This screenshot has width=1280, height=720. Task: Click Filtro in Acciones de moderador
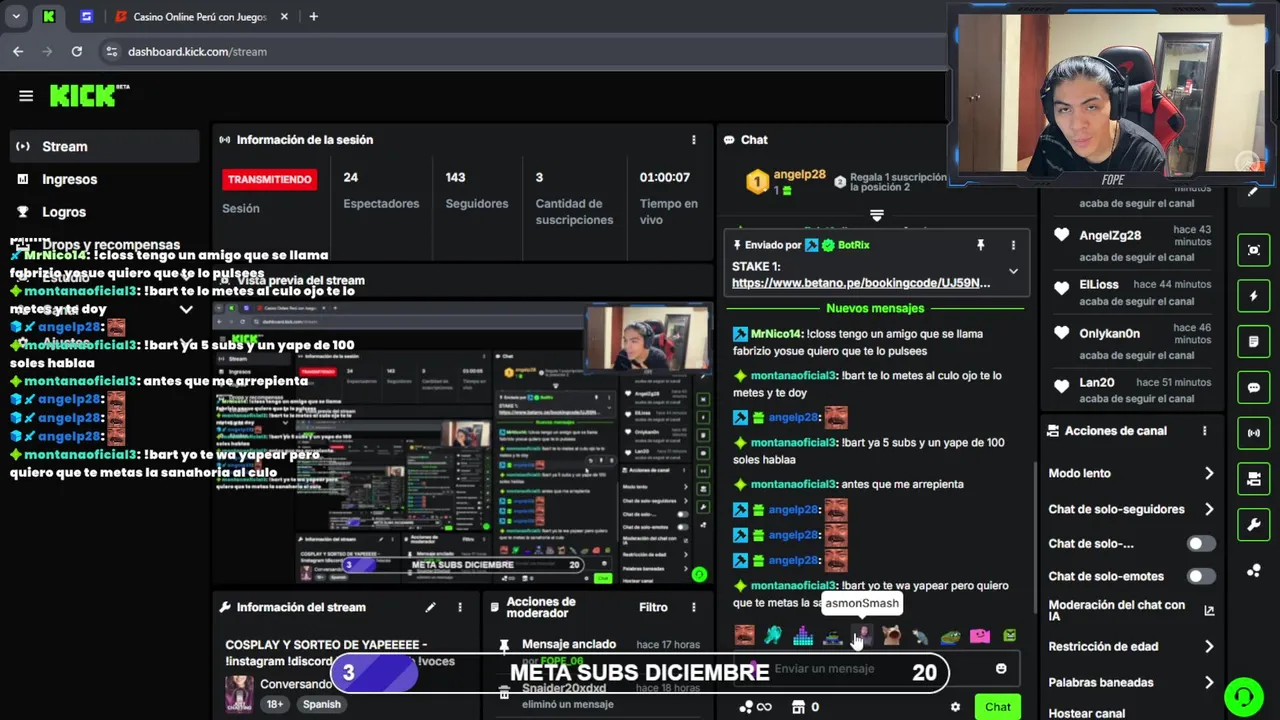click(653, 607)
